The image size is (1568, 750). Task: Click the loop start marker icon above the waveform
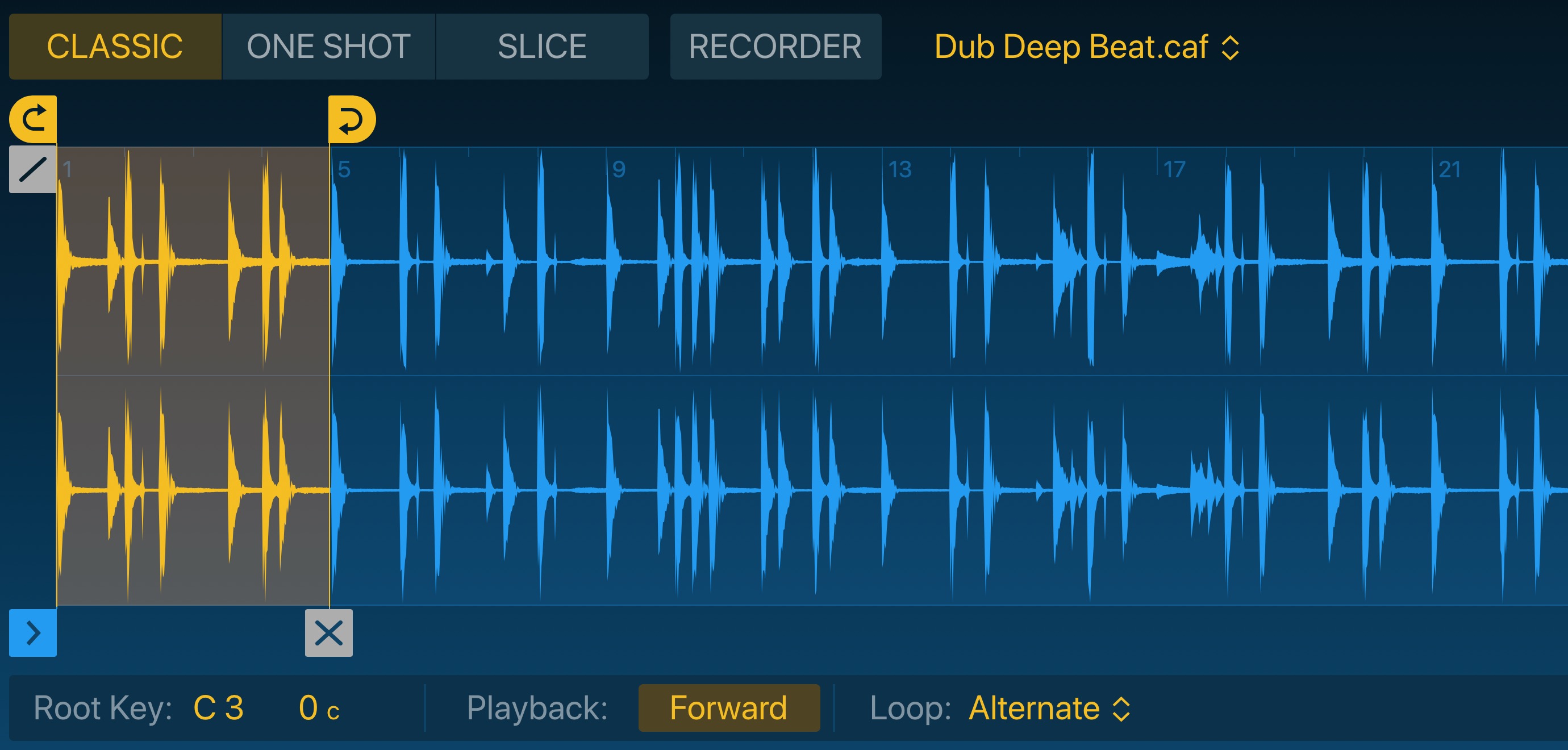[x=33, y=118]
